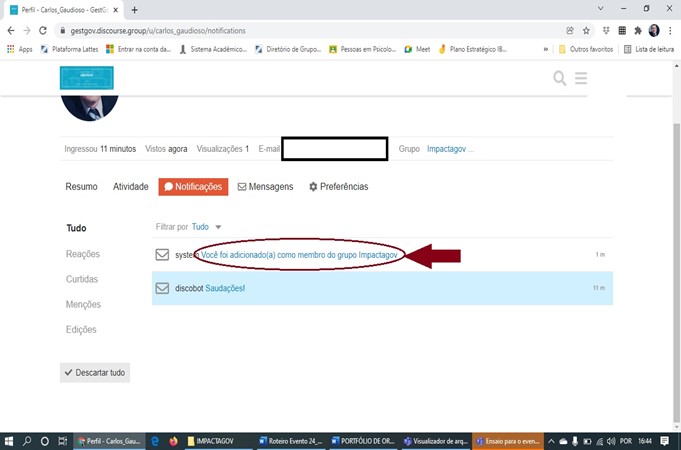Open the Chrome extensions puzzle icon

[x=637, y=30]
